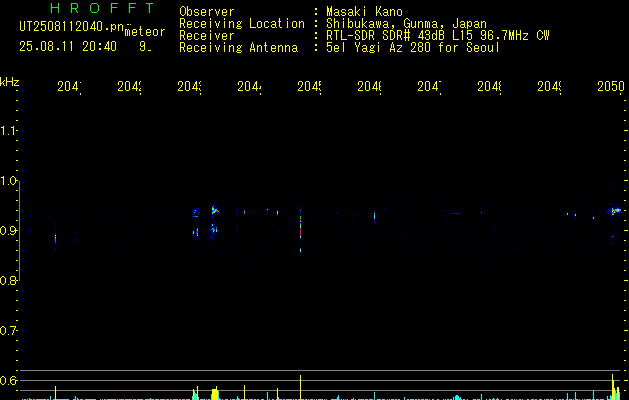Select the 2043 time axis label
Screen dimensions: 629x400
pos(189,86)
